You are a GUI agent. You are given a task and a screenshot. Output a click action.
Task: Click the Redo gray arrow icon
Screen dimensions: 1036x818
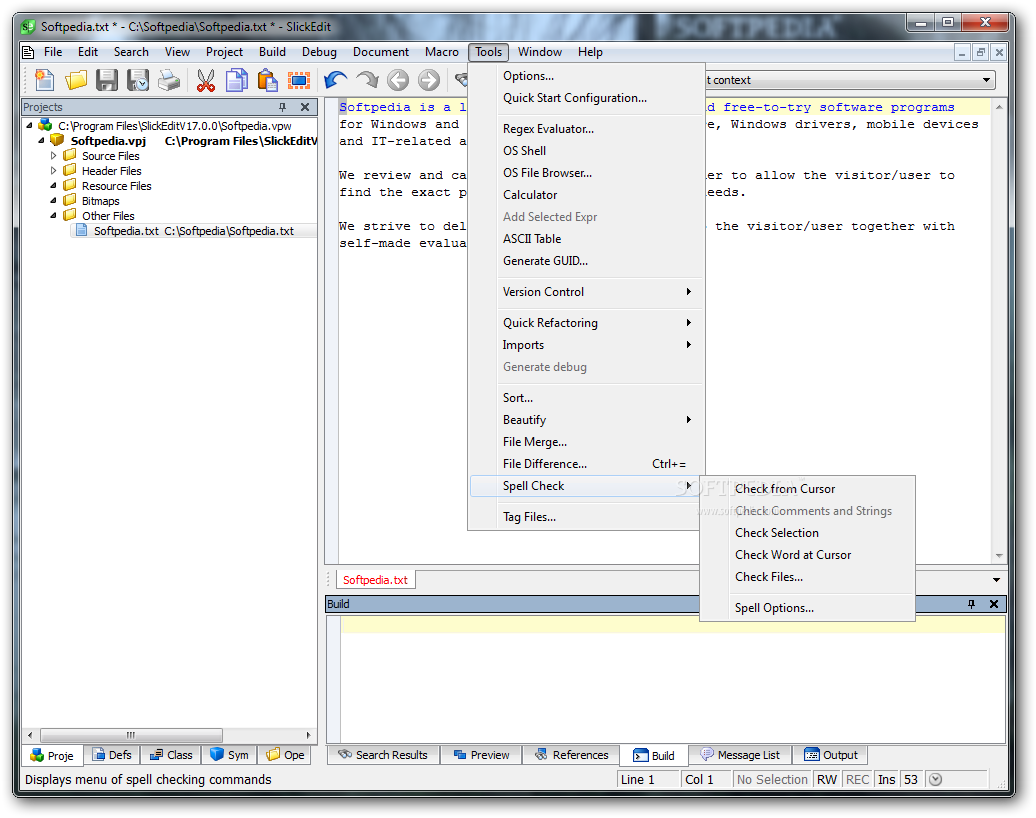(367, 80)
